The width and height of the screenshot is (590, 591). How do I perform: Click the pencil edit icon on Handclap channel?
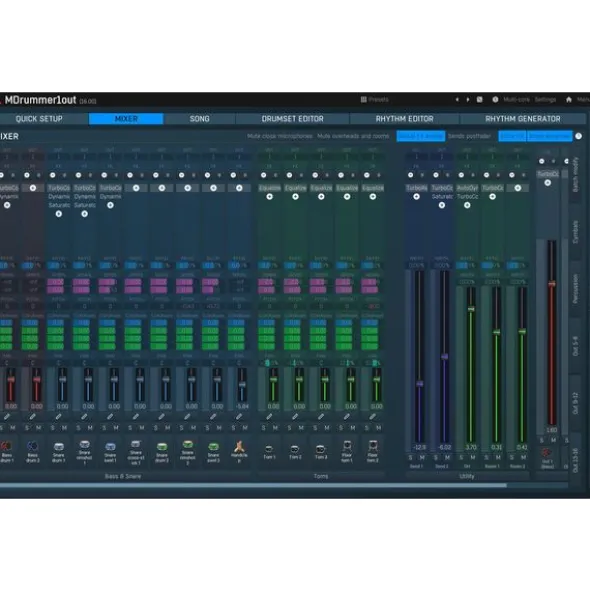pyautogui.click(x=239, y=416)
